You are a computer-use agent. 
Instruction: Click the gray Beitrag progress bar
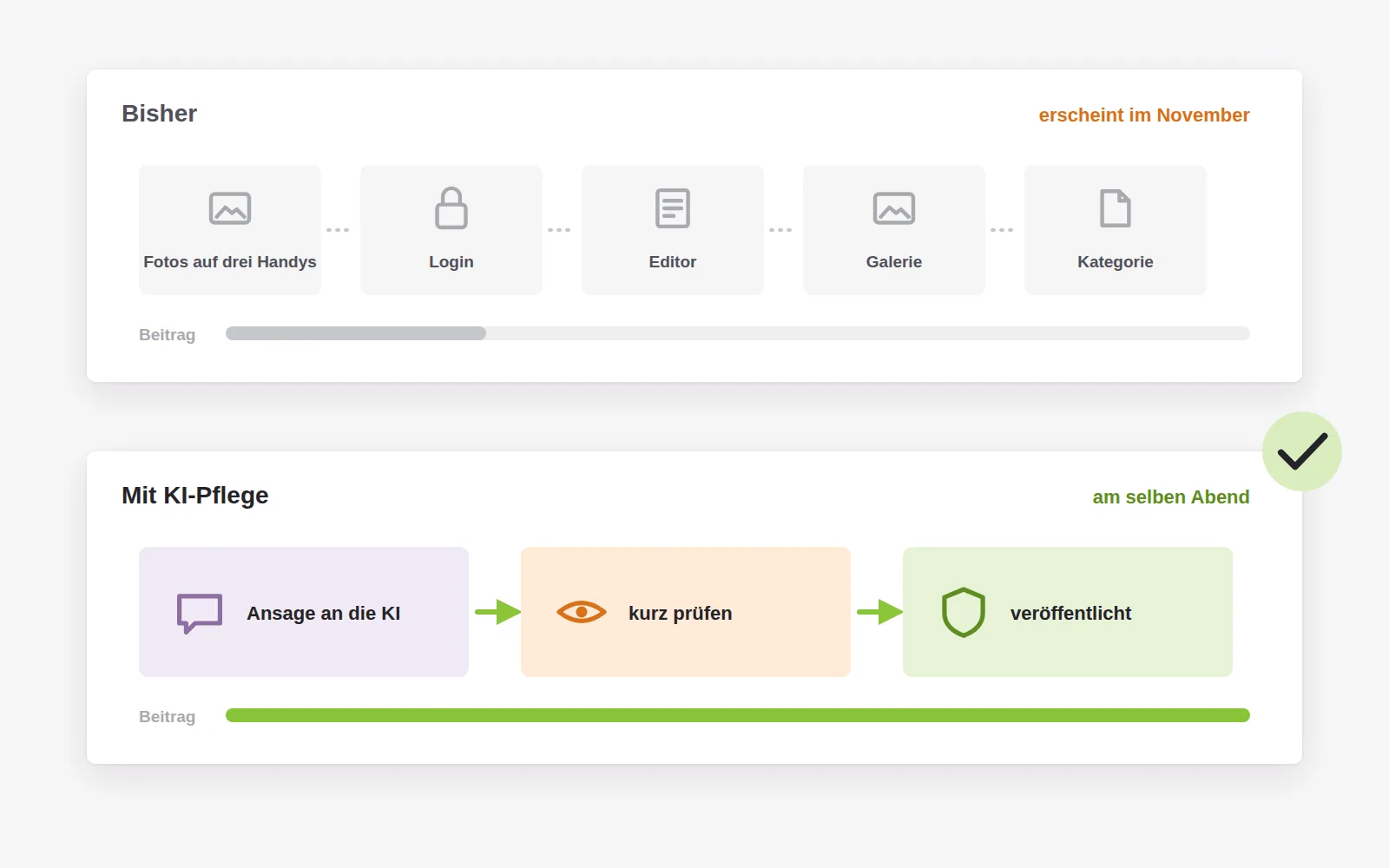(738, 333)
